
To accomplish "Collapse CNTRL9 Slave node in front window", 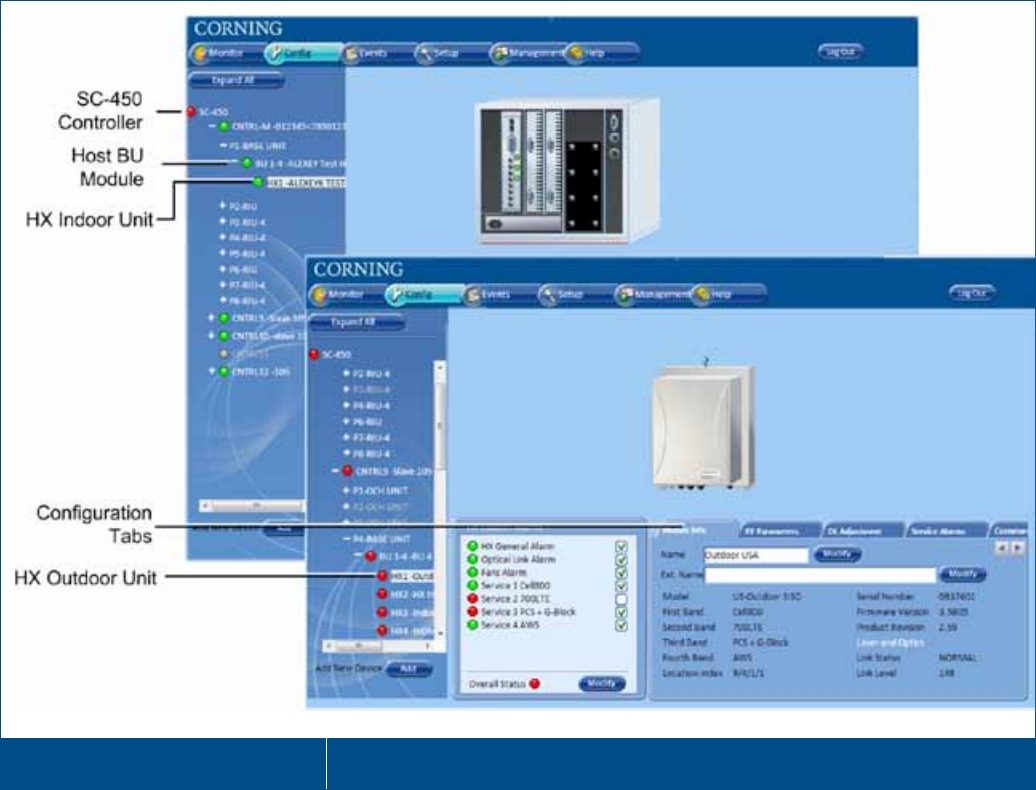I will tap(335, 471).
